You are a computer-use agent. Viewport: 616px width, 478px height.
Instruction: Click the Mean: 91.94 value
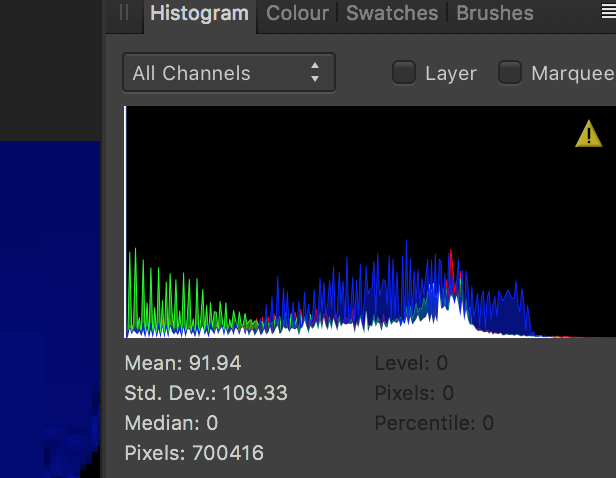tap(183, 363)
